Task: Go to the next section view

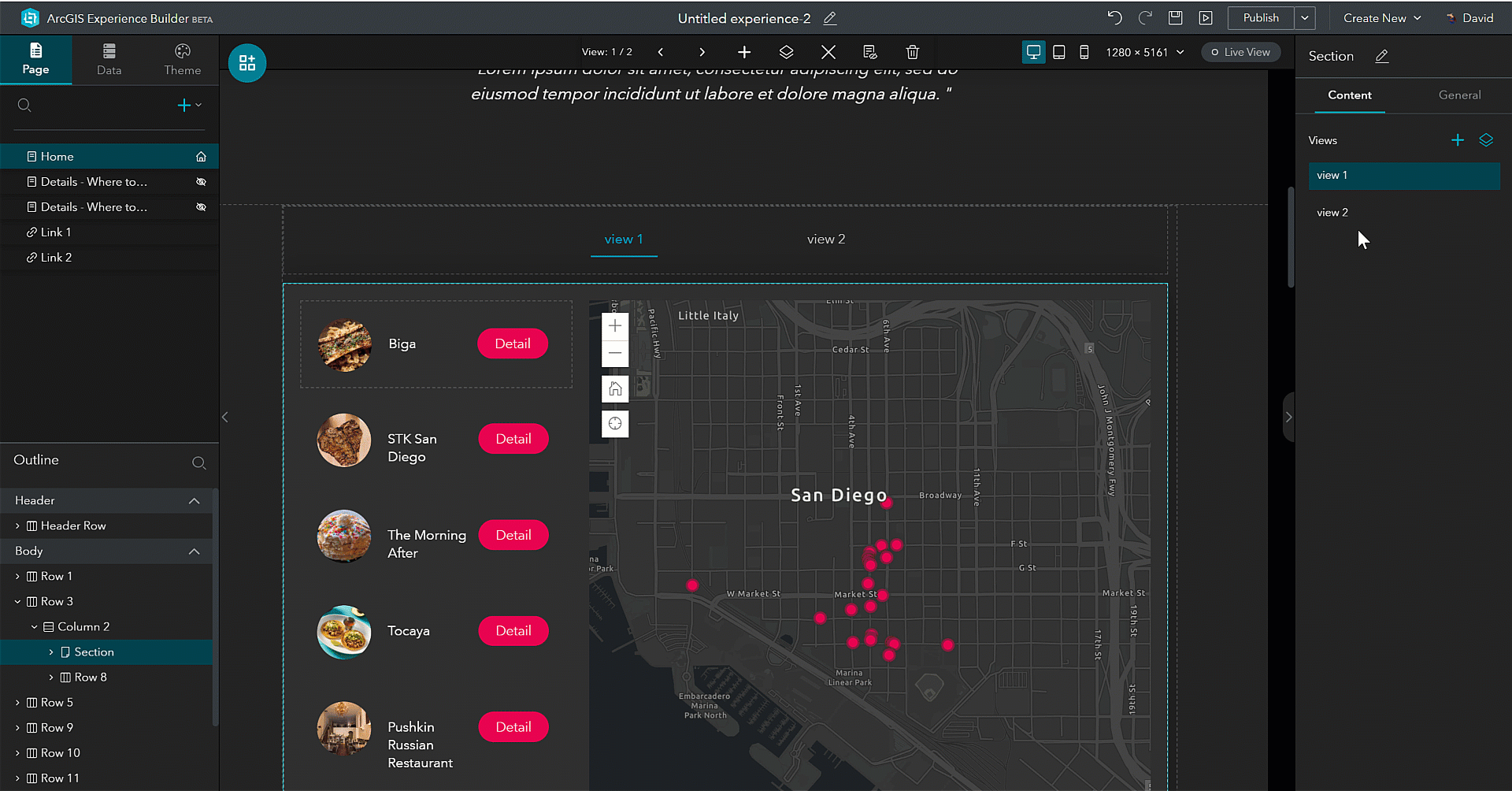Action: (702, 52)
